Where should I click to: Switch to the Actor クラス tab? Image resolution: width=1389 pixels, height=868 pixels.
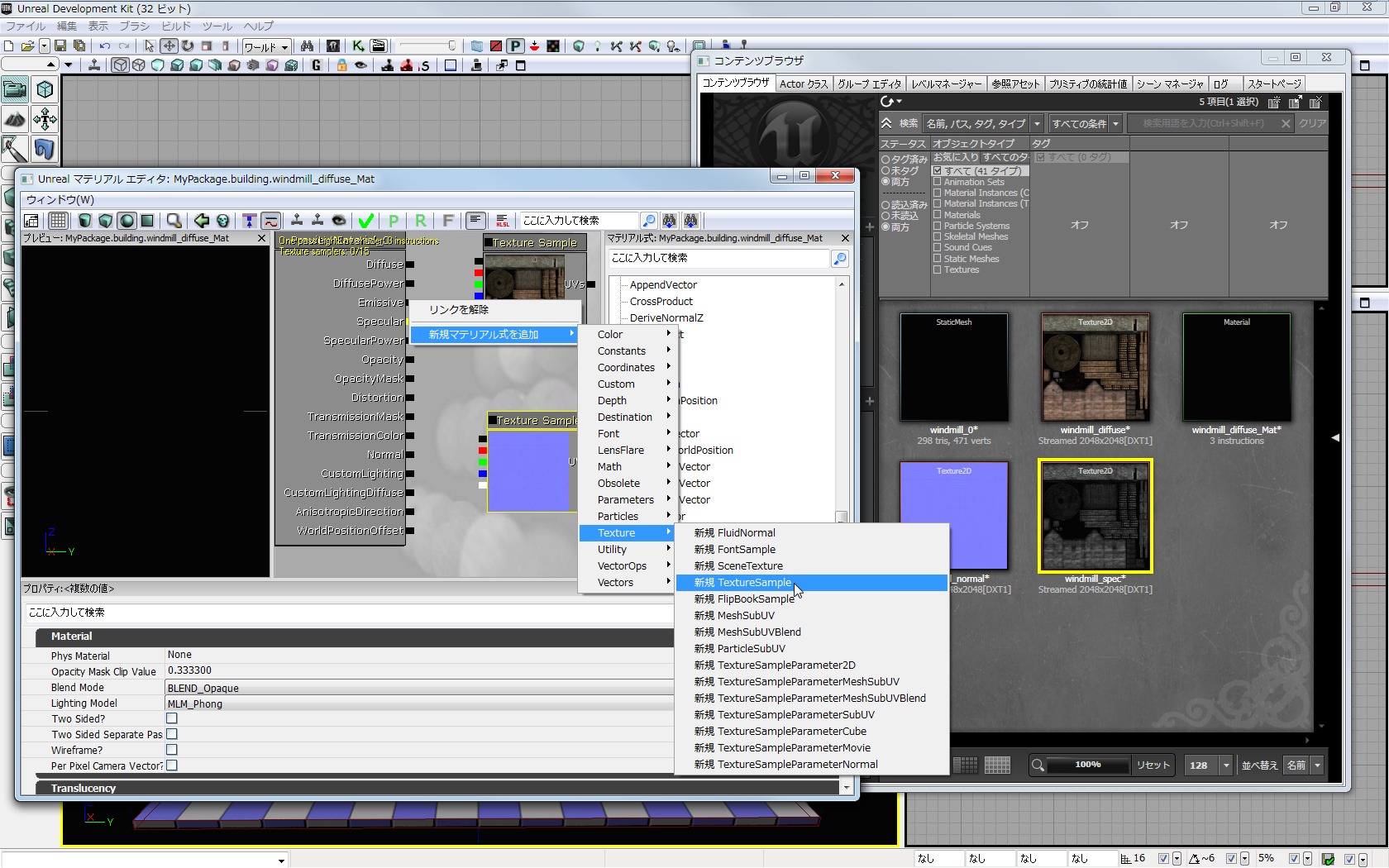coord(803,83)
